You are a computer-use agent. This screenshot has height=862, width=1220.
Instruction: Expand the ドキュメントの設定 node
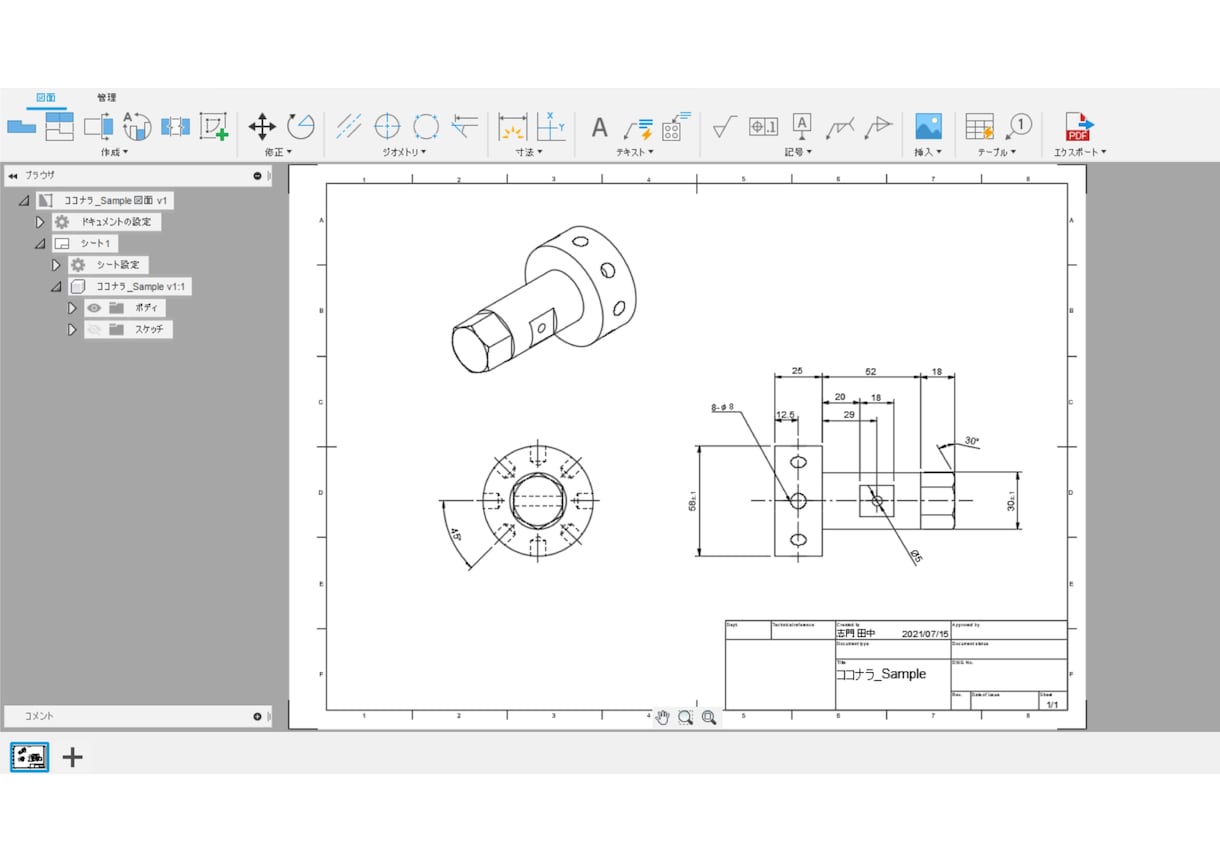41,222
